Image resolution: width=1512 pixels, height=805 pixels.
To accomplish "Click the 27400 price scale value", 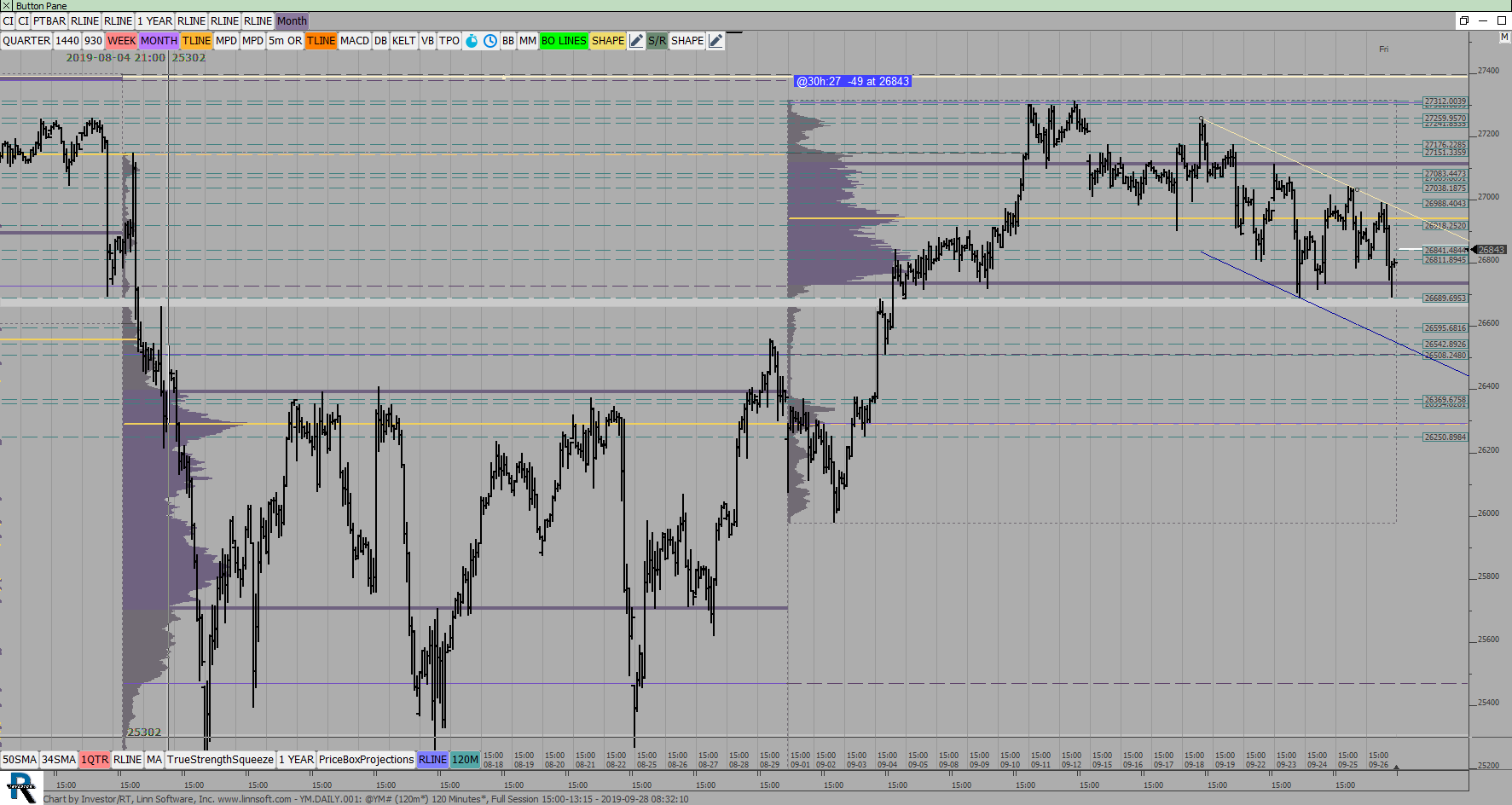I will tap(1488, 70).
